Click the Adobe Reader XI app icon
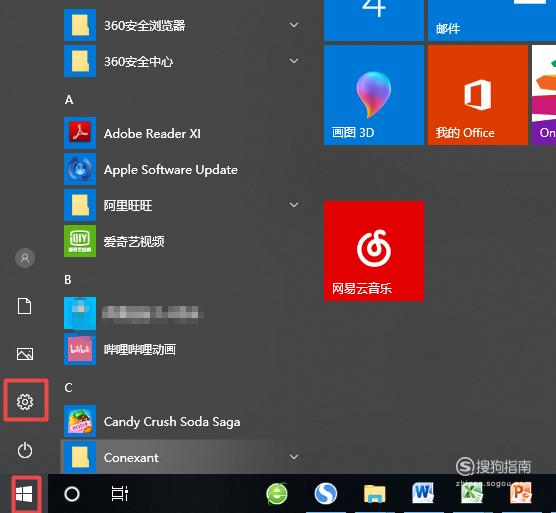556x513 pixels. click(x=80, y=133)
